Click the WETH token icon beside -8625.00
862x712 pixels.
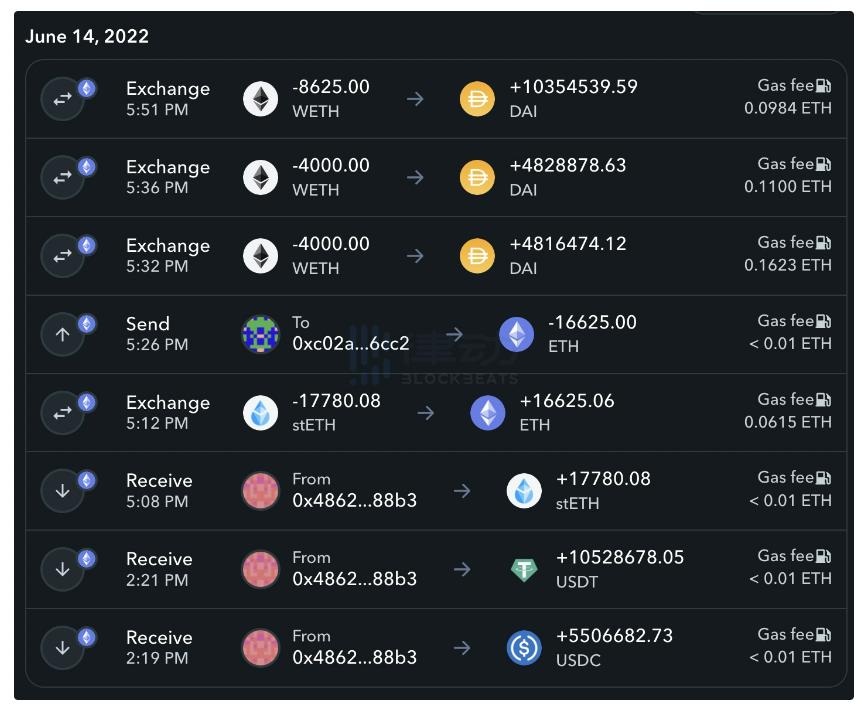pyautogui.click(x=261, y=99)
